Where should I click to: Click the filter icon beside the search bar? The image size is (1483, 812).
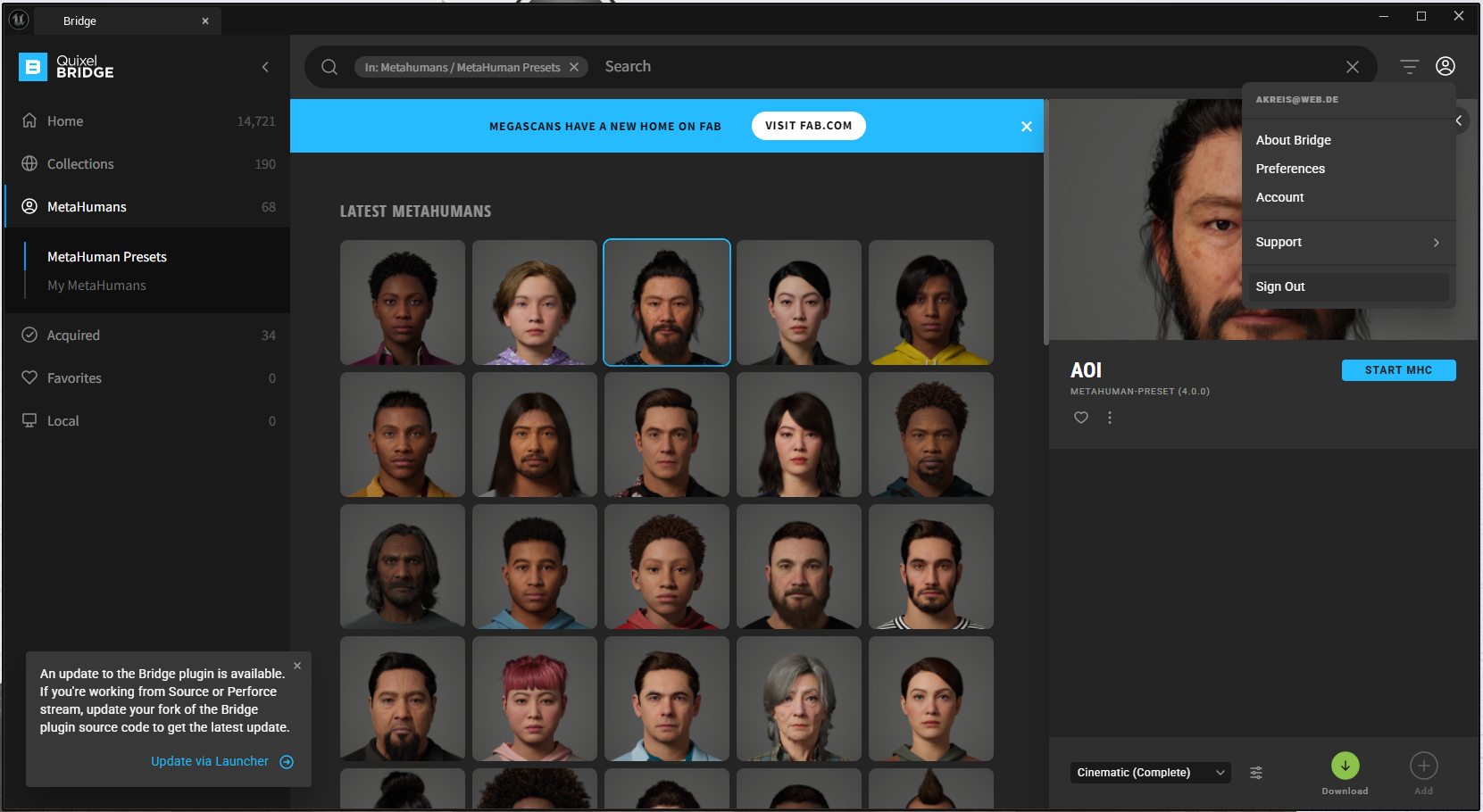pyautogui.click(x=1409, y=67)
